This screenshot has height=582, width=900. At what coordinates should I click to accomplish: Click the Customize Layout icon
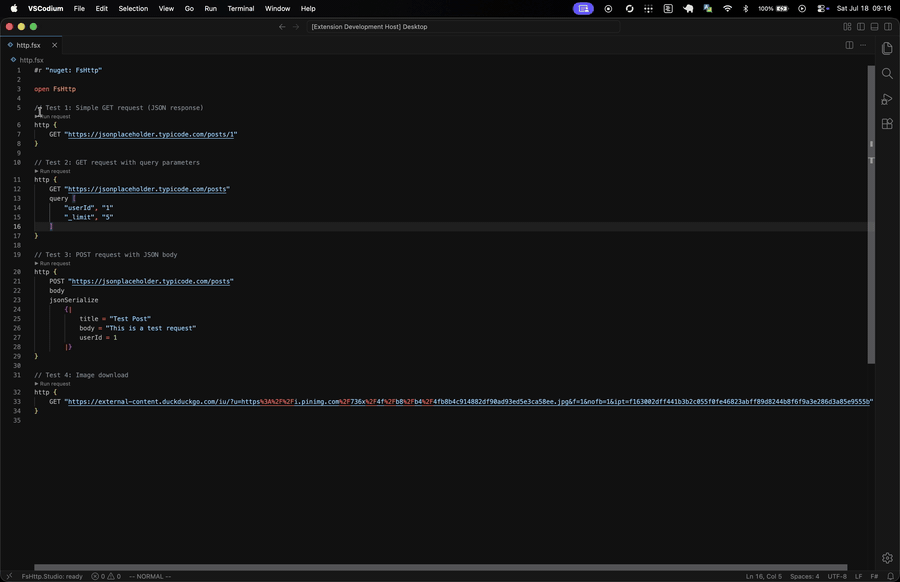[x=847, y=26]
